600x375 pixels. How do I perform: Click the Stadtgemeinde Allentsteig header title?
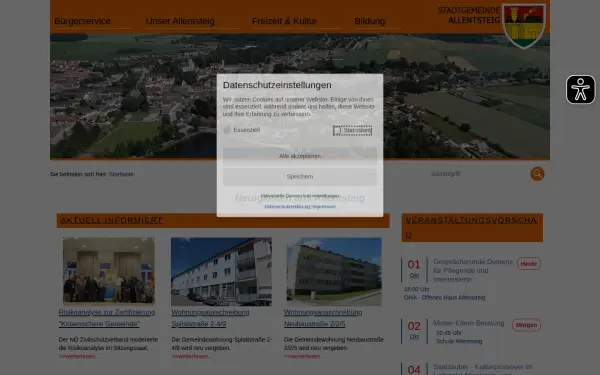[469, 15]
